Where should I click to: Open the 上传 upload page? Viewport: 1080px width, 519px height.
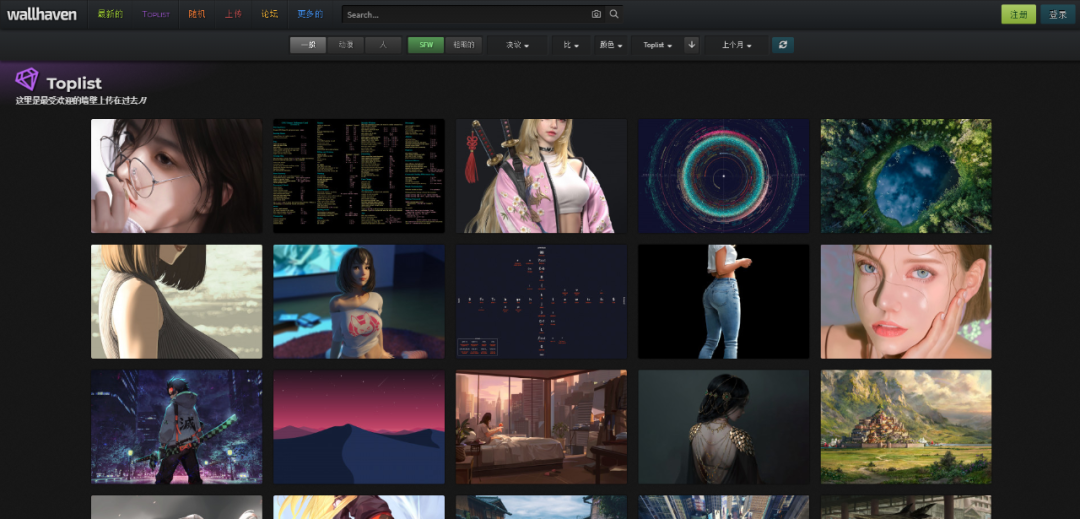pyautogui.click(x=233, y=14)
